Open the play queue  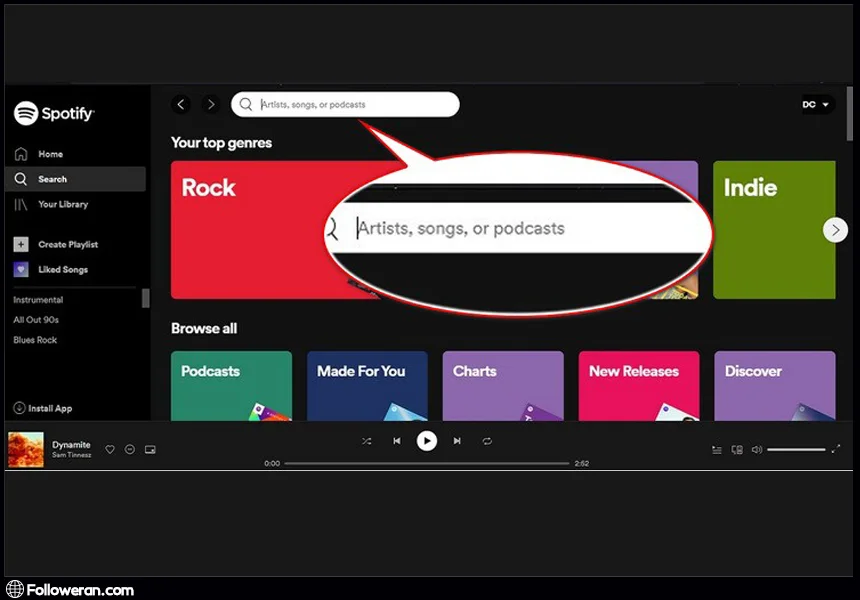[x=716, y=450]
